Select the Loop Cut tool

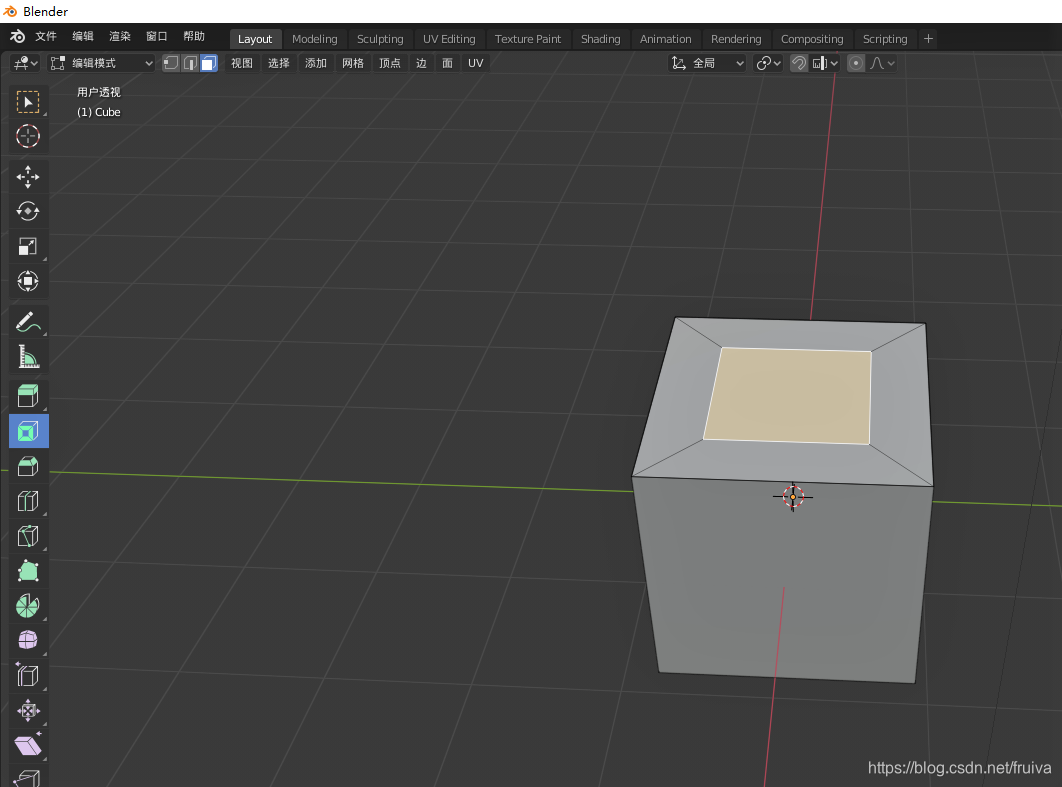coord(28,501)
